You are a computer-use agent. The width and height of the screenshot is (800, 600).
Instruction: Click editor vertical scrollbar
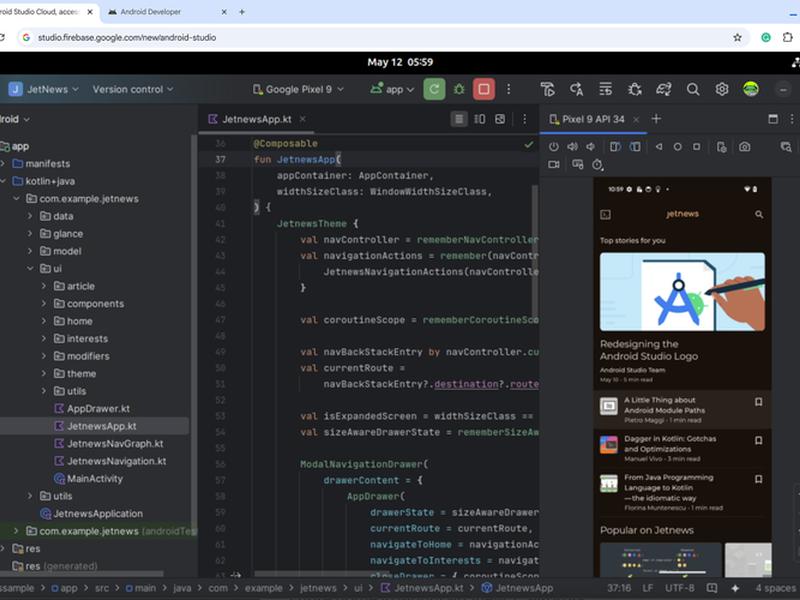pyautogui.click(x=535, y=253)
